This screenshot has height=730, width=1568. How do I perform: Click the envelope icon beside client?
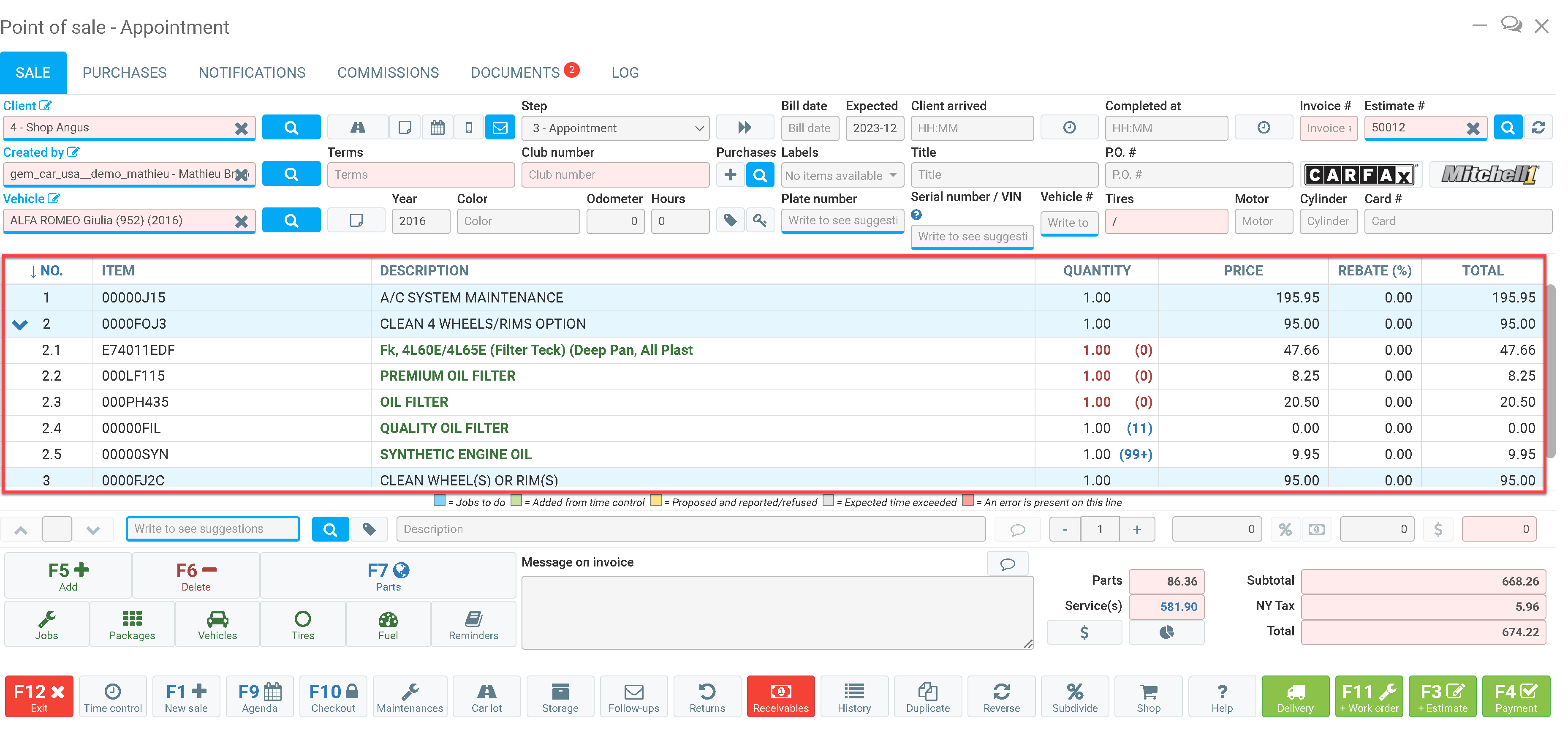[x=500, y=128]
